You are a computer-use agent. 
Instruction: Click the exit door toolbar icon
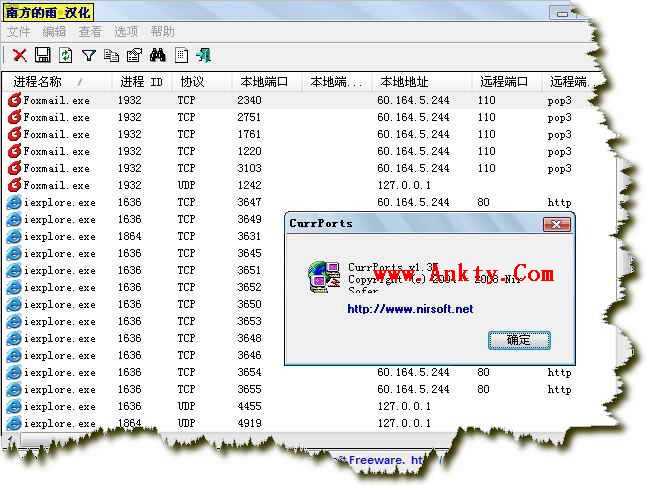tap(204, 55)
